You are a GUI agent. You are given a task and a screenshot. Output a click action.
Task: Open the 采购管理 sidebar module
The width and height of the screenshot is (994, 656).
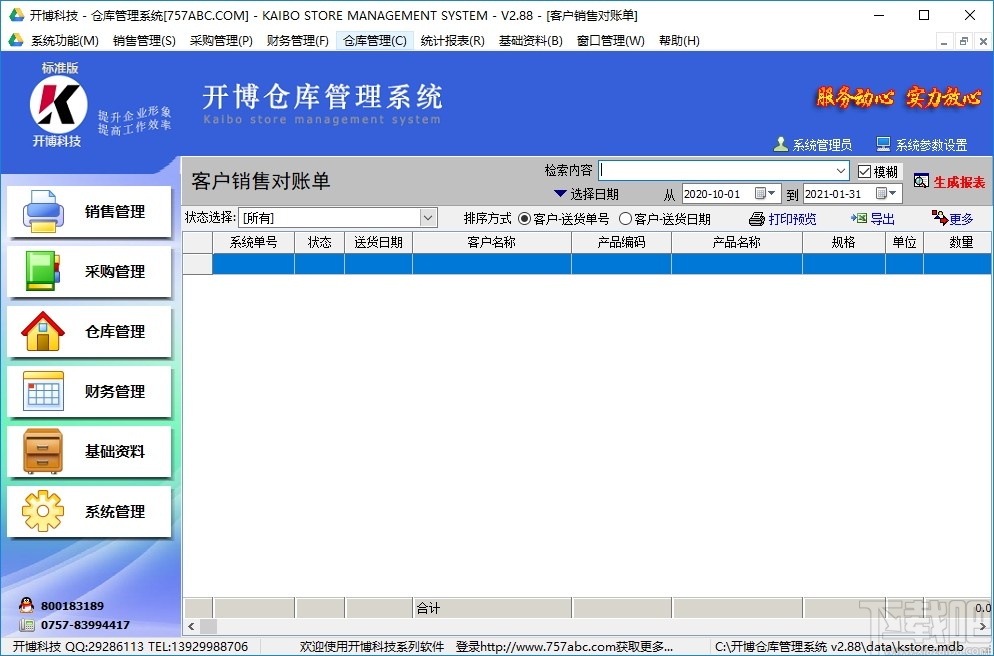click(89, 271)
